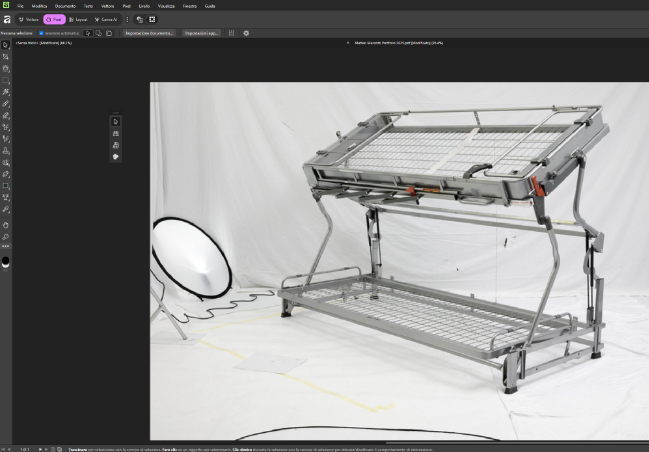Open the Testo menu

(x=88, y=6)
